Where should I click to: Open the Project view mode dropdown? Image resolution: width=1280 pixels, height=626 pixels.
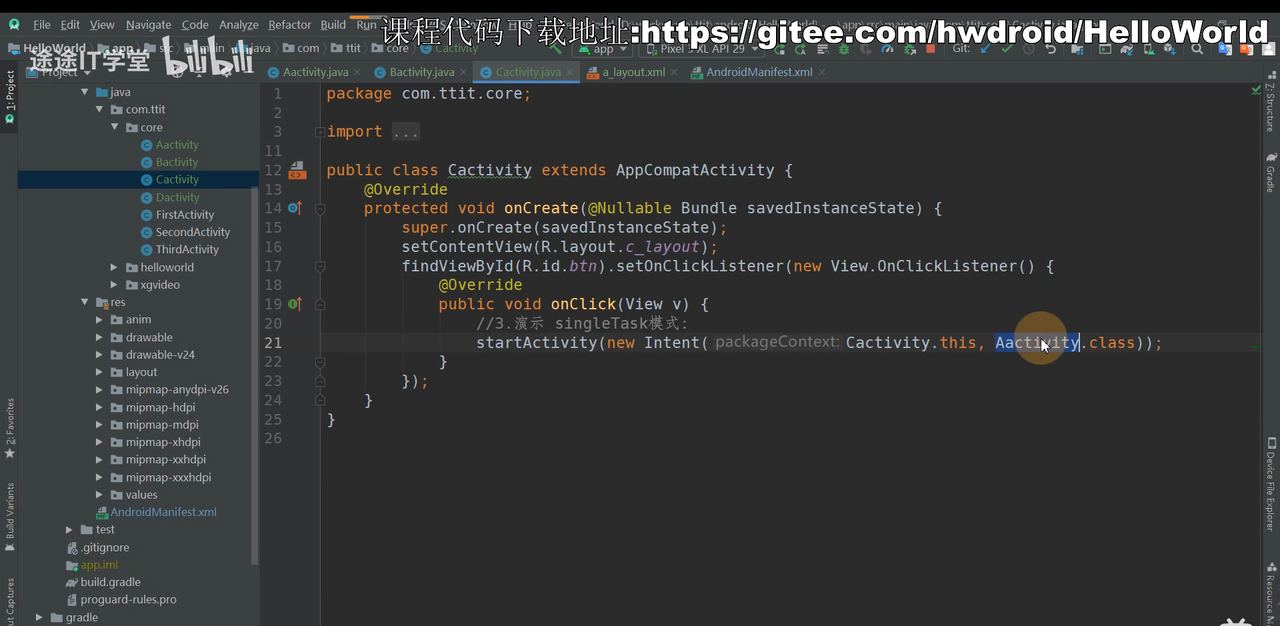(x=59, y=72)
